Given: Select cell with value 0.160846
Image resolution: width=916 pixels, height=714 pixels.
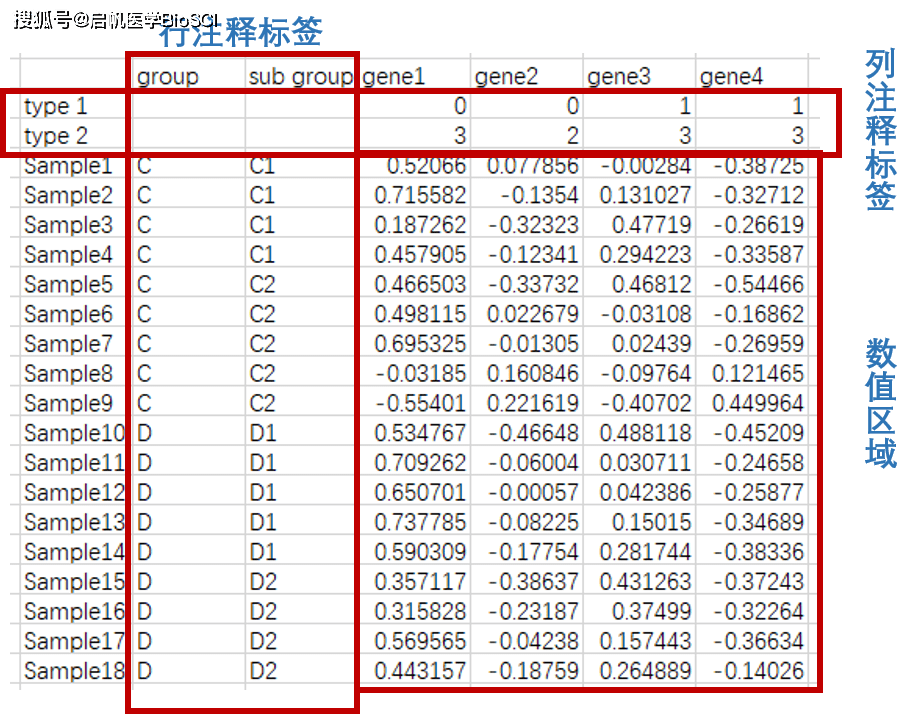Looking at the screenshot, I should click(533, 374).
